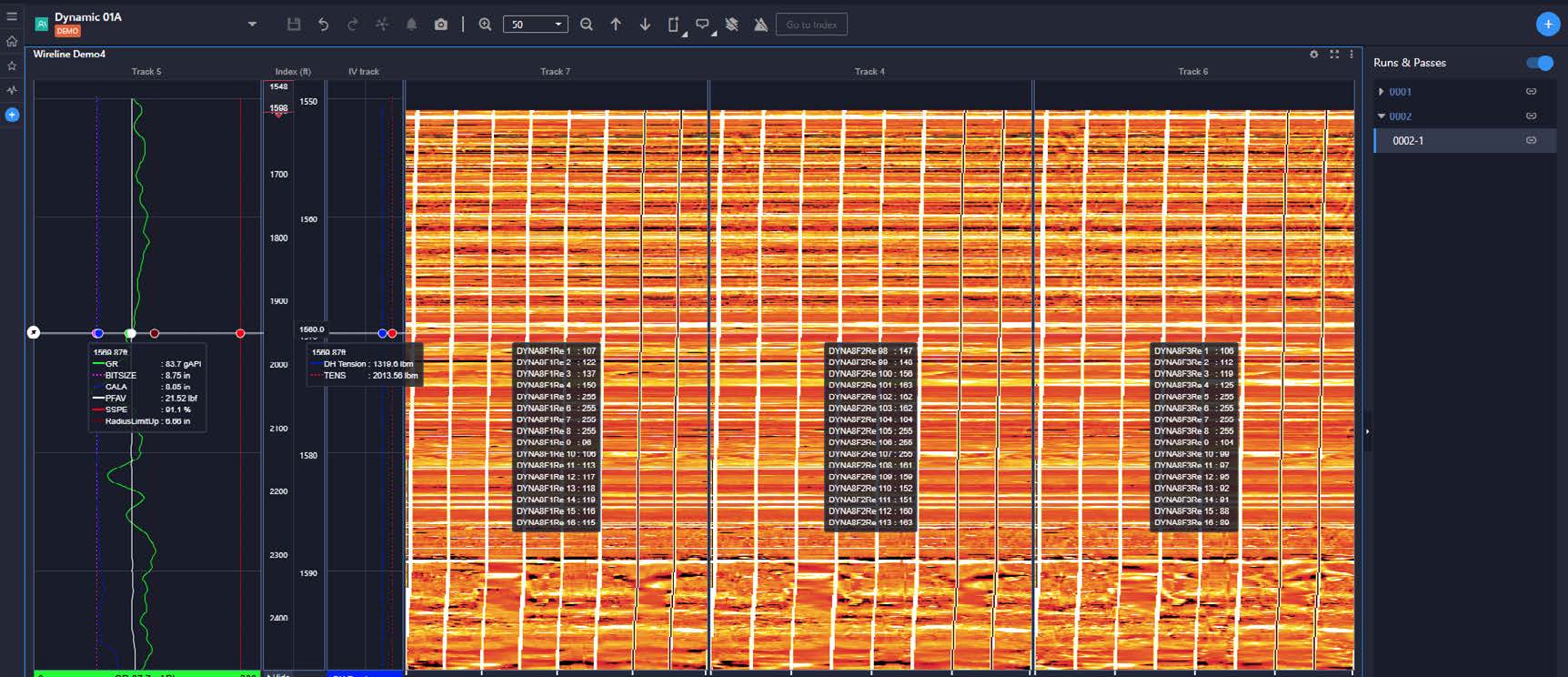This screenshot has width=1568, height=677.
Task: Expand Wireline Demo4 panel to fullscreen
Action: (1334, 55)
